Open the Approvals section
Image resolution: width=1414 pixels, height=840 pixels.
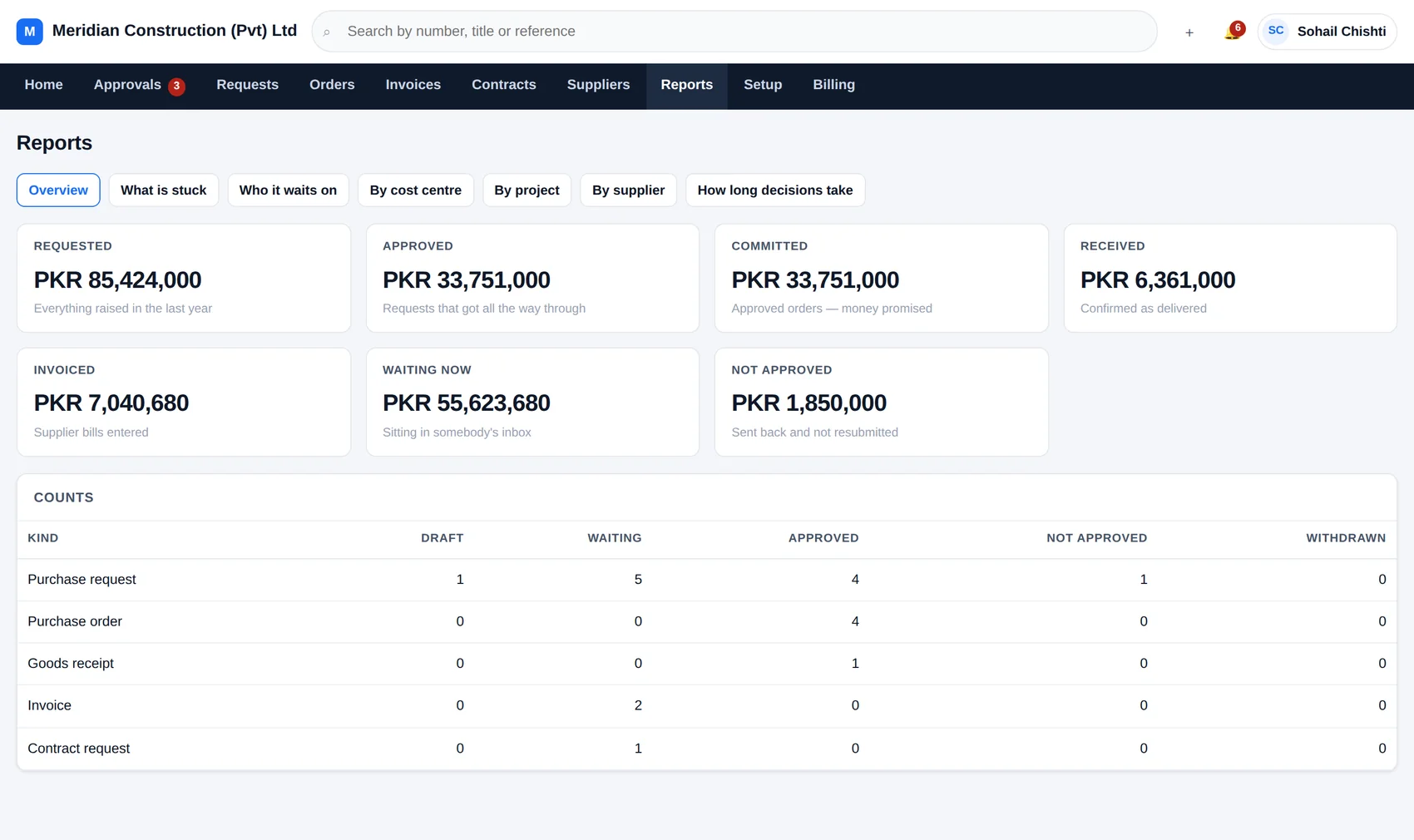pos(139,85)
